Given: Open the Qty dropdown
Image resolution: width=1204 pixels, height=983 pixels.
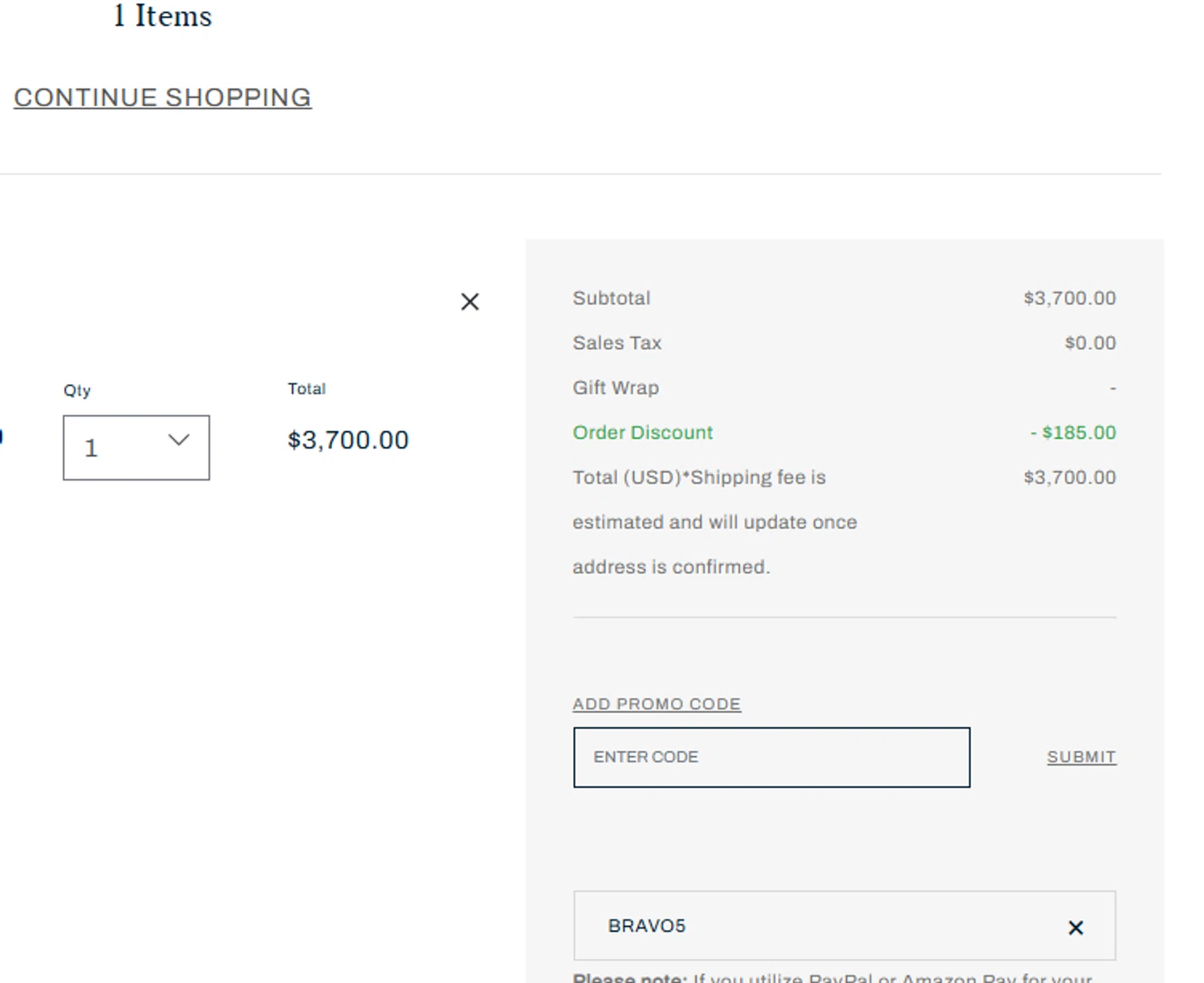Looking at the screenshot, I should click(x=136, y=448).
